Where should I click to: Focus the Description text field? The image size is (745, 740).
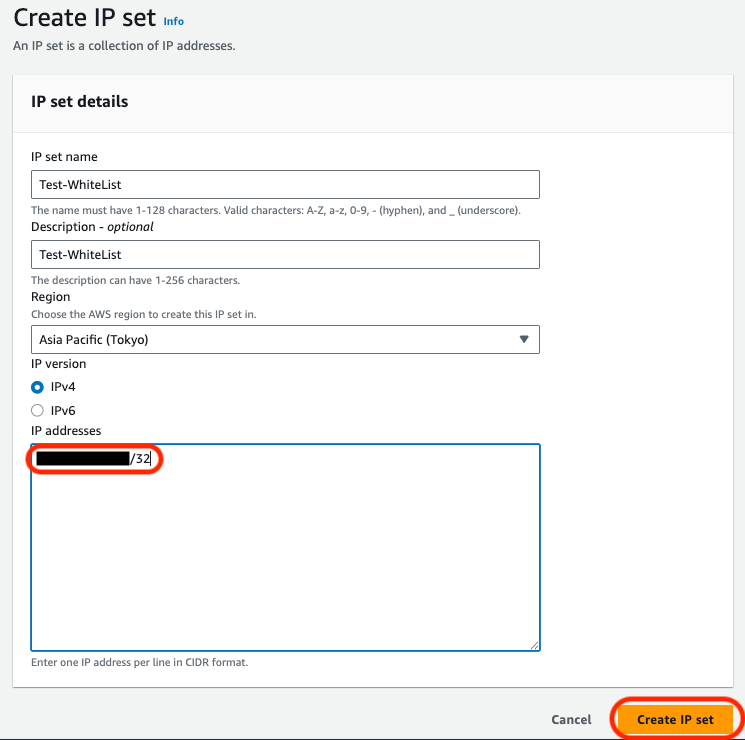[285, 255]
